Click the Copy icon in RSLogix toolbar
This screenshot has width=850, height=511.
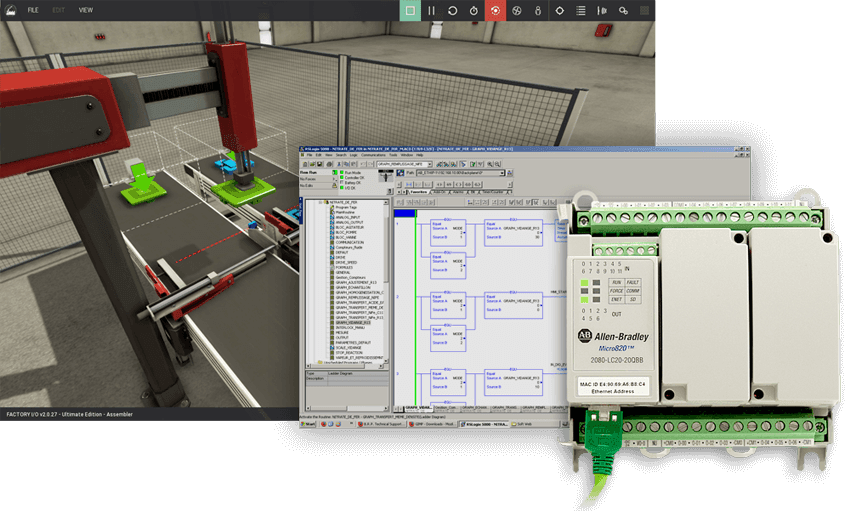(346, 164)
